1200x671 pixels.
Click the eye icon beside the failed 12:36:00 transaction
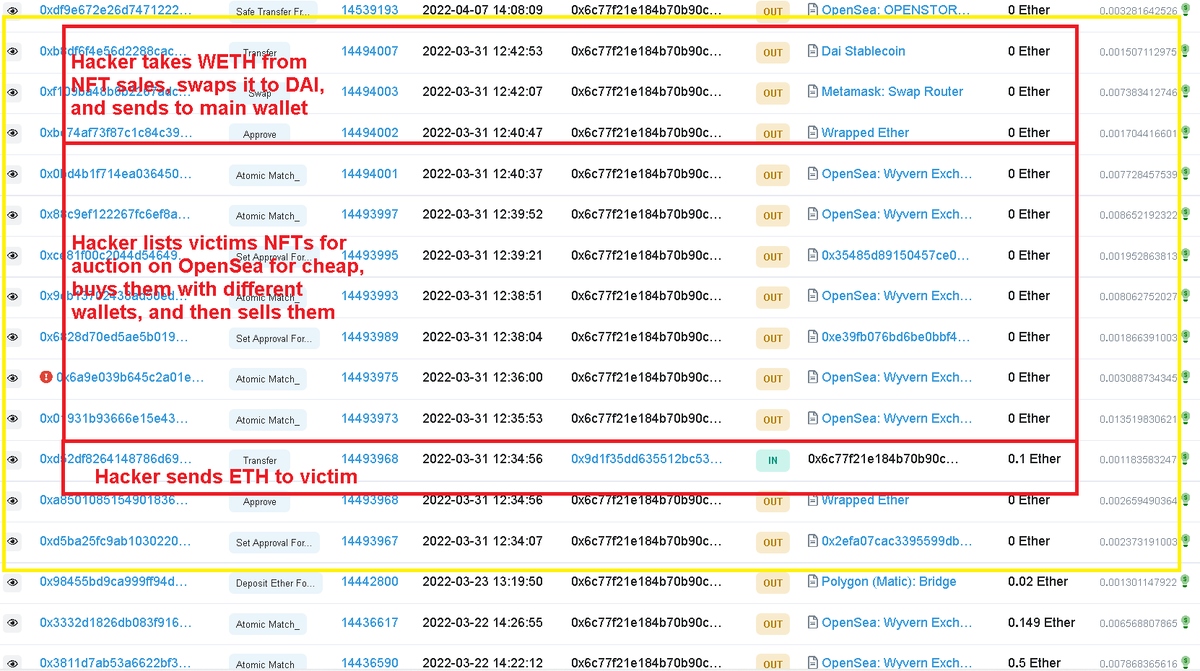(x=13, y=378)
